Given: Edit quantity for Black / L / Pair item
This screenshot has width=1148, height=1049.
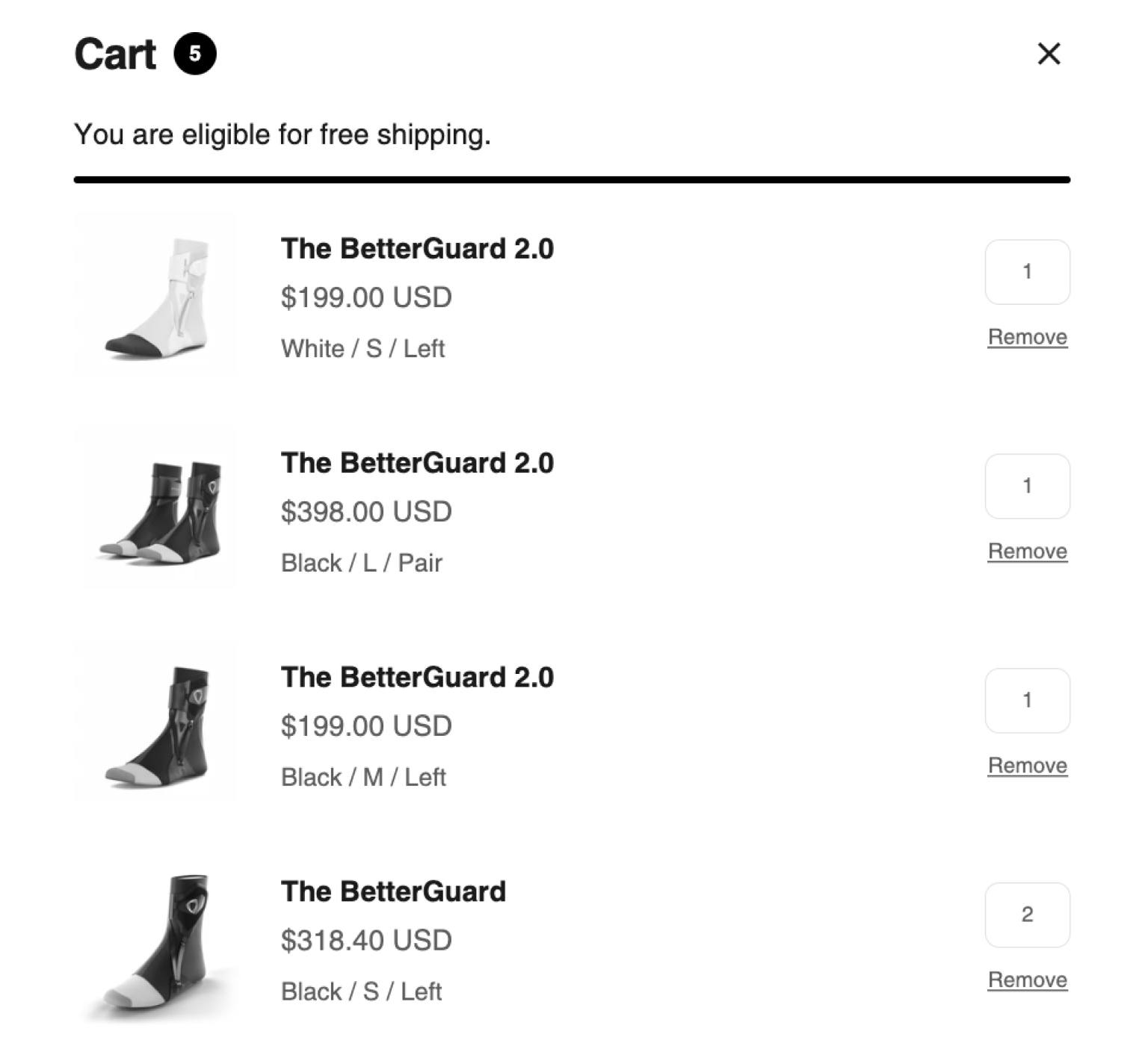Looking at the screenshot, I should tap(1027, 486).
